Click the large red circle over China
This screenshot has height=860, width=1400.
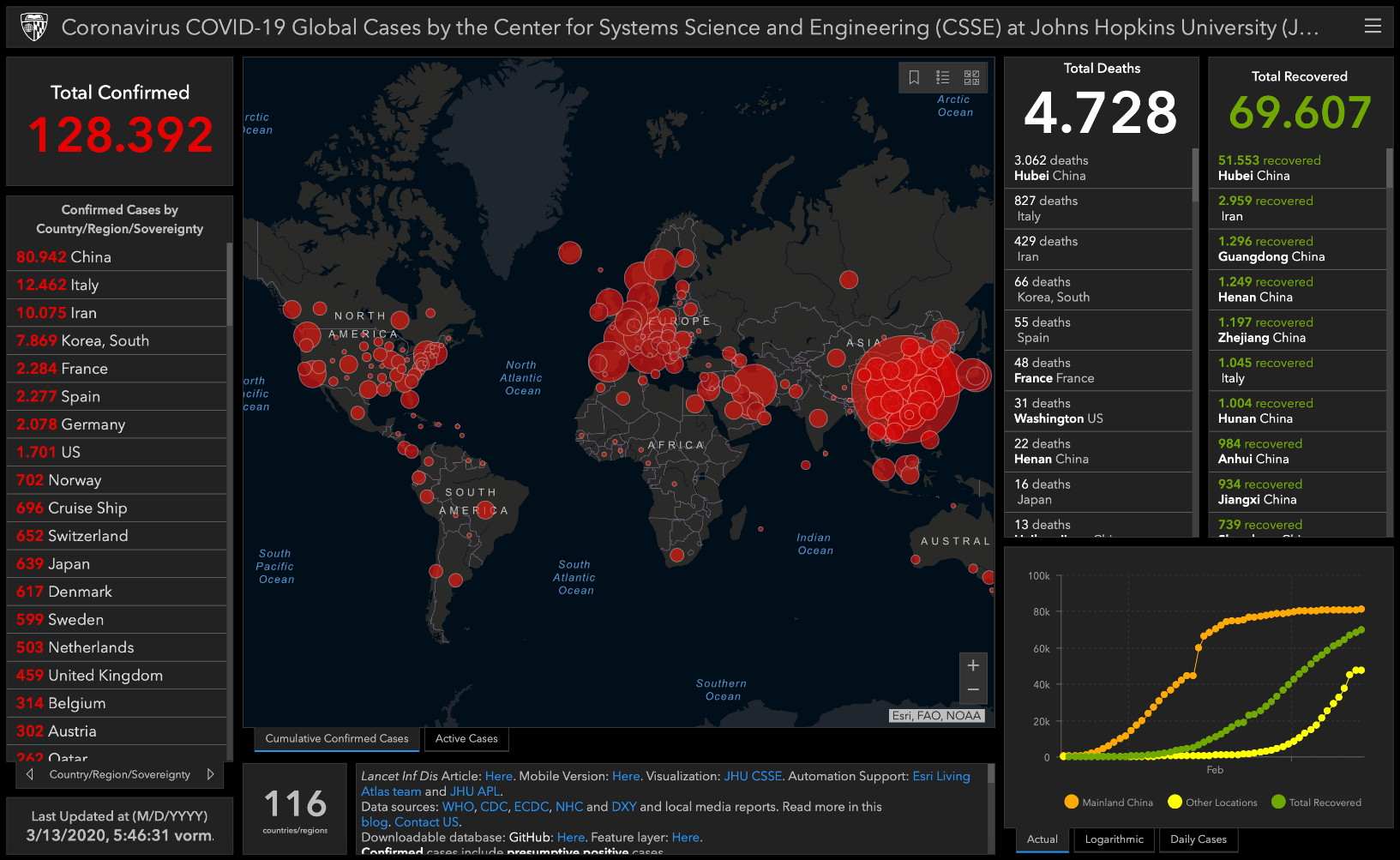tap(904, 390)
